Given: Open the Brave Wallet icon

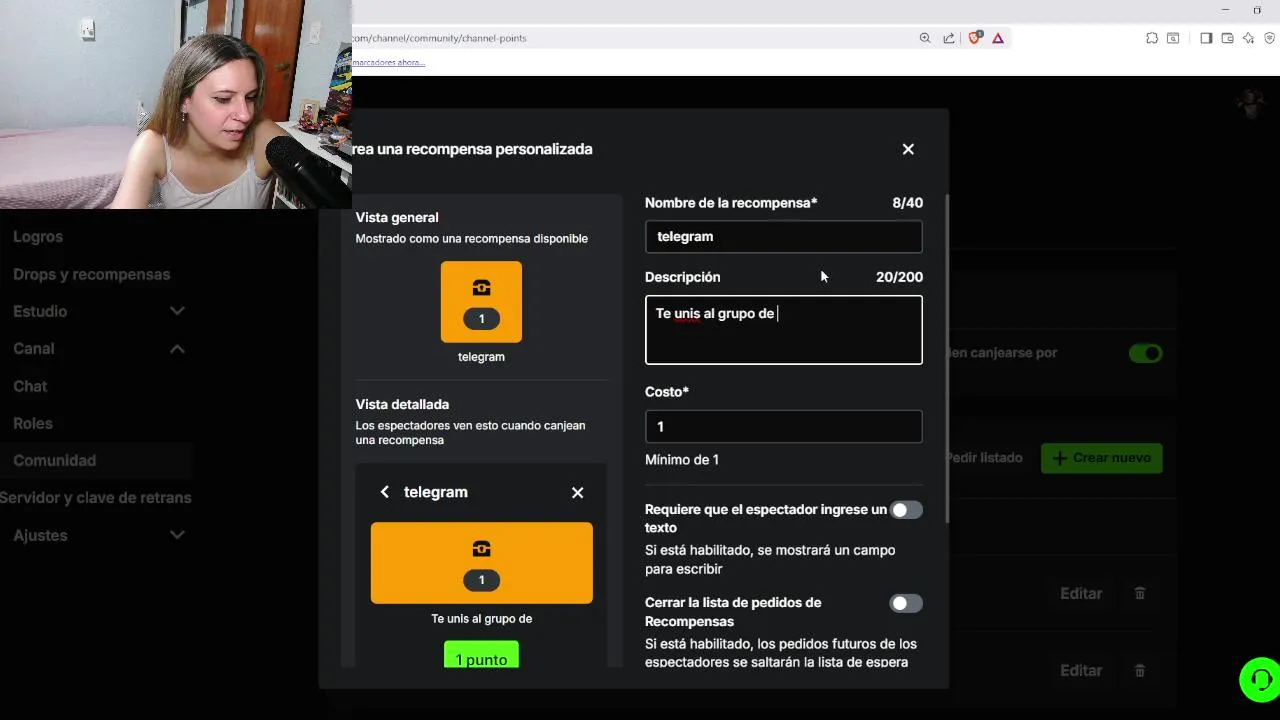Looking at the screenshot, I should pos(1227,38).
